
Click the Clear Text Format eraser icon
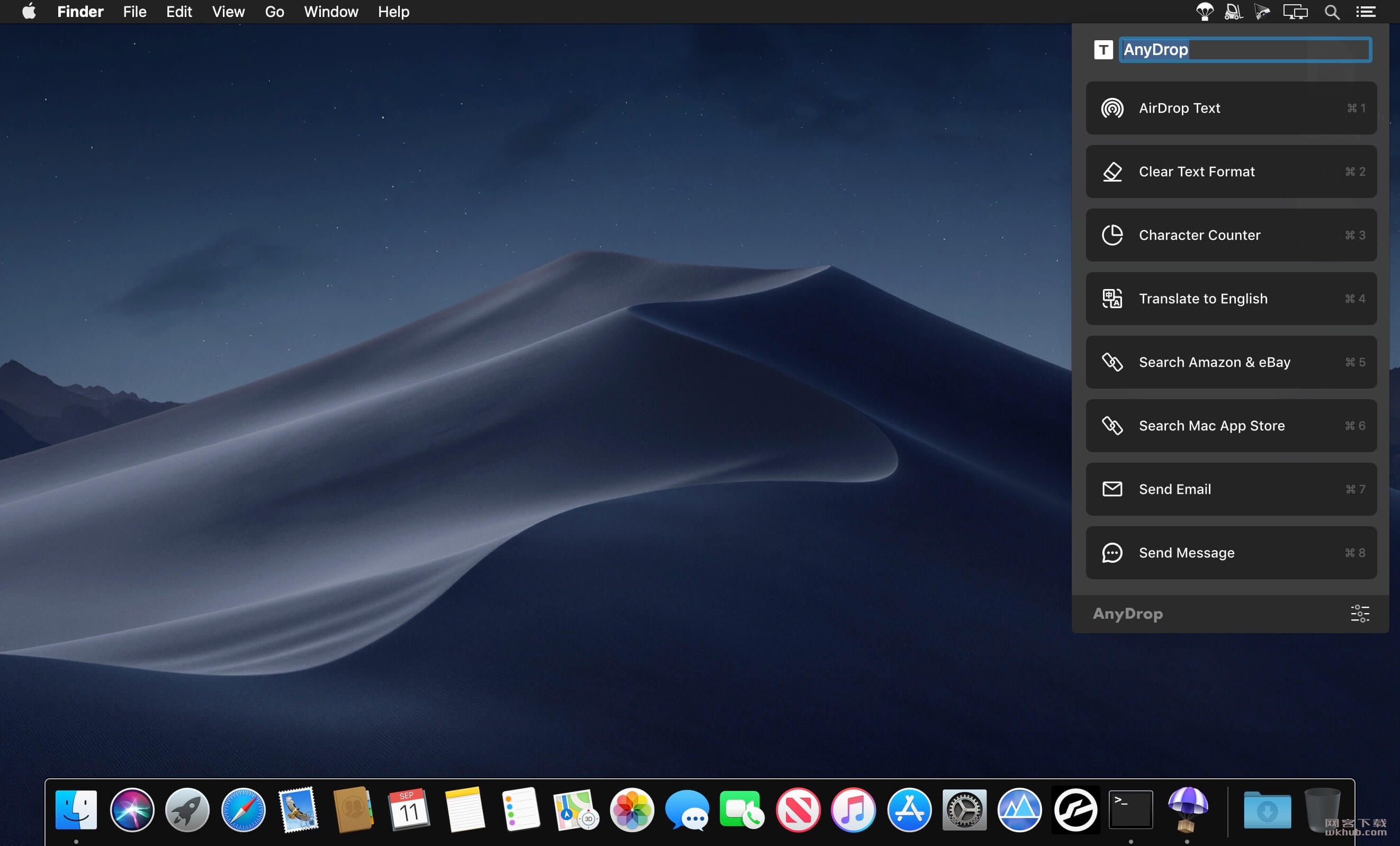(1112, 172)
